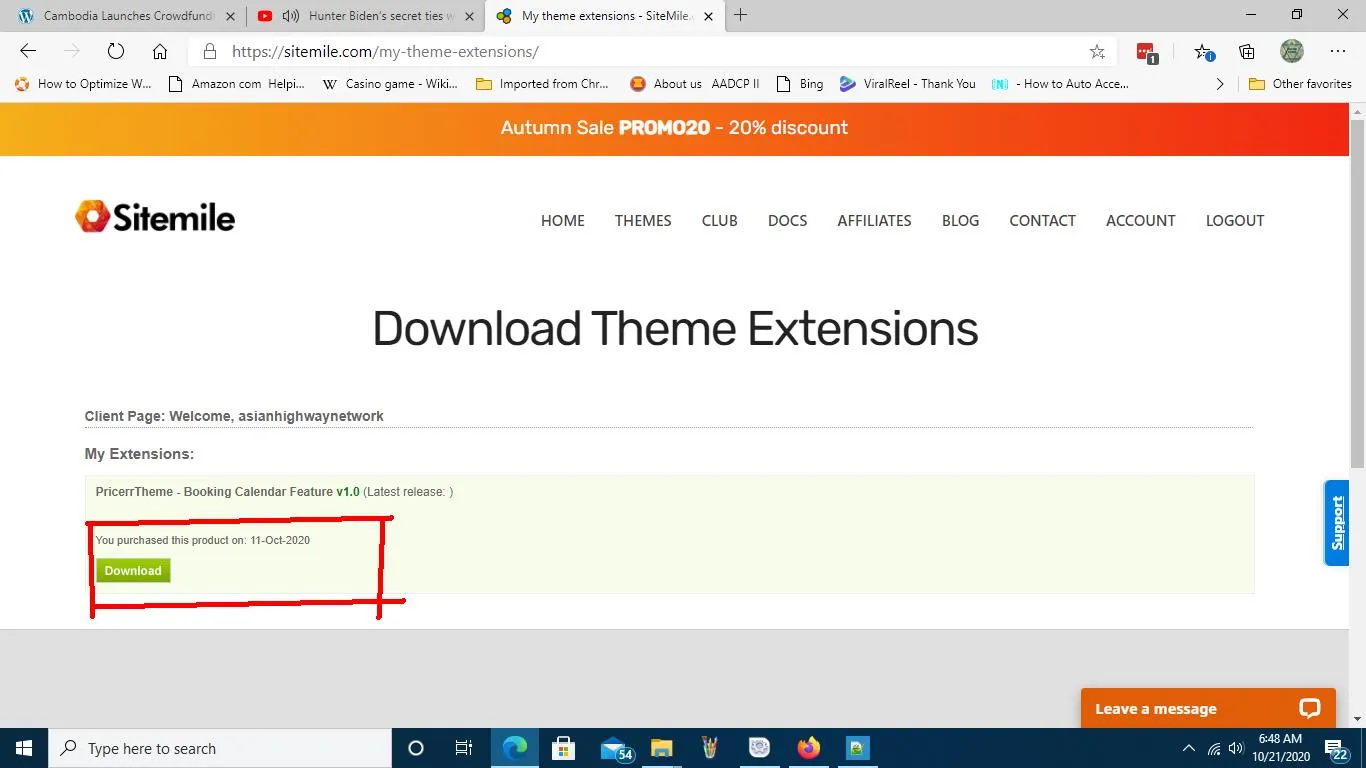Open Windows Start menu

click(x=24, y=748)
